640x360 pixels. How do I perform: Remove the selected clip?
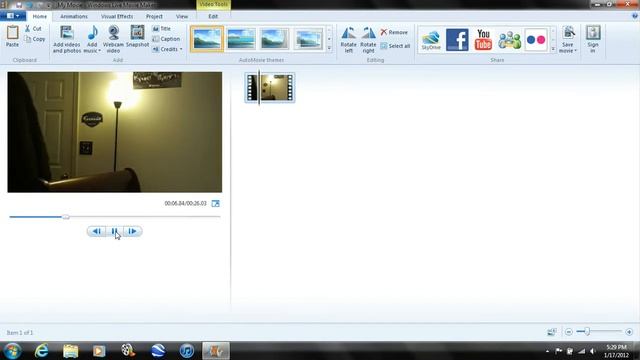(394, 32)
